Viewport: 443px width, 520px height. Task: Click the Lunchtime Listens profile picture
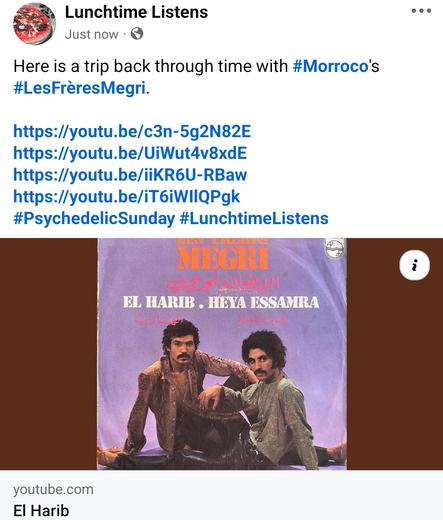click(34, 23)
